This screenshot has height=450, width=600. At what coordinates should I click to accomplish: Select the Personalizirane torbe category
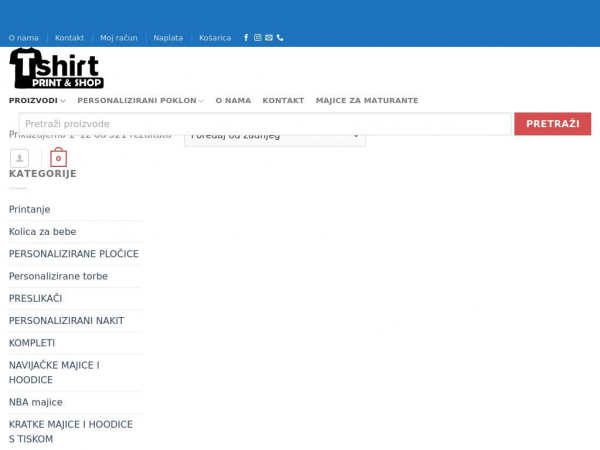pos(58,276)
